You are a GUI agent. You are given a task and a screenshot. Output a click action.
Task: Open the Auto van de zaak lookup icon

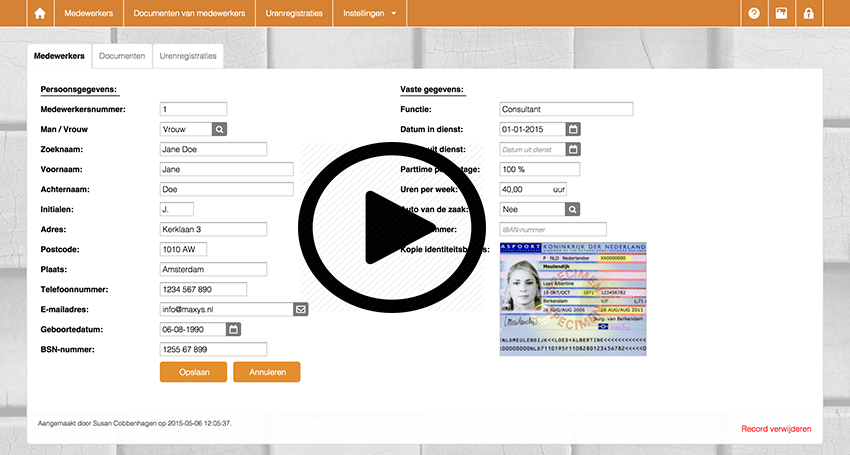(x=572, y=209)
